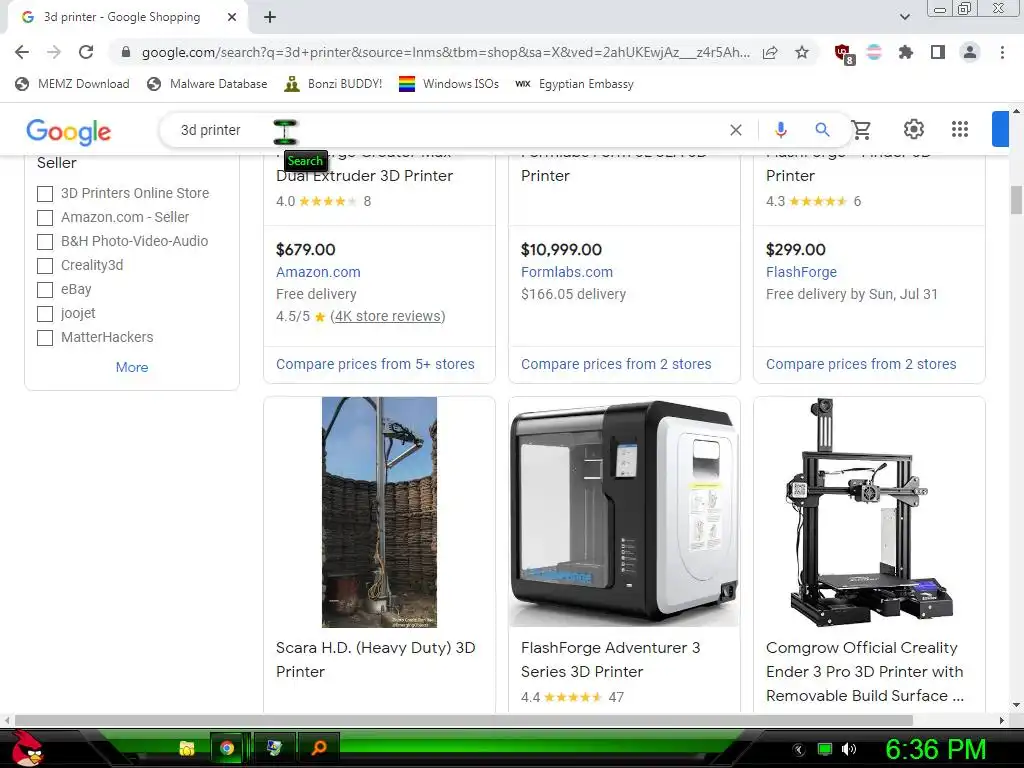The width and height of the screenshot is (1024, 768).
Task: Open Google apps grid
Action: click(959, 129)
